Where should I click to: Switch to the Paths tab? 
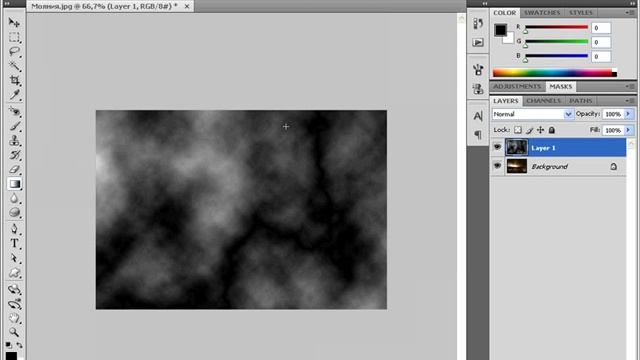click(580, 101)
